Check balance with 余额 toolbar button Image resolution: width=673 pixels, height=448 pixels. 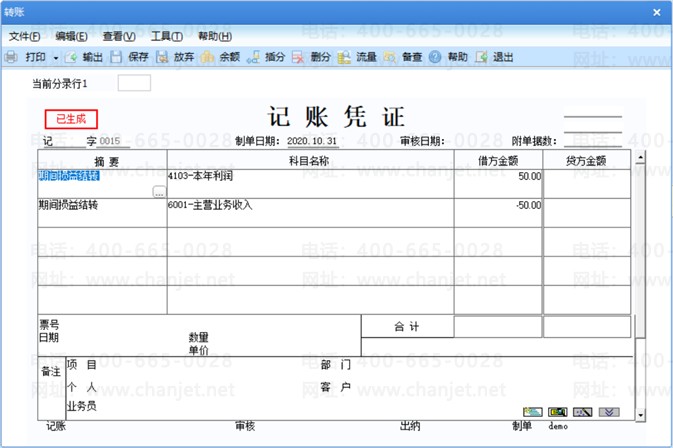[221, 57]
